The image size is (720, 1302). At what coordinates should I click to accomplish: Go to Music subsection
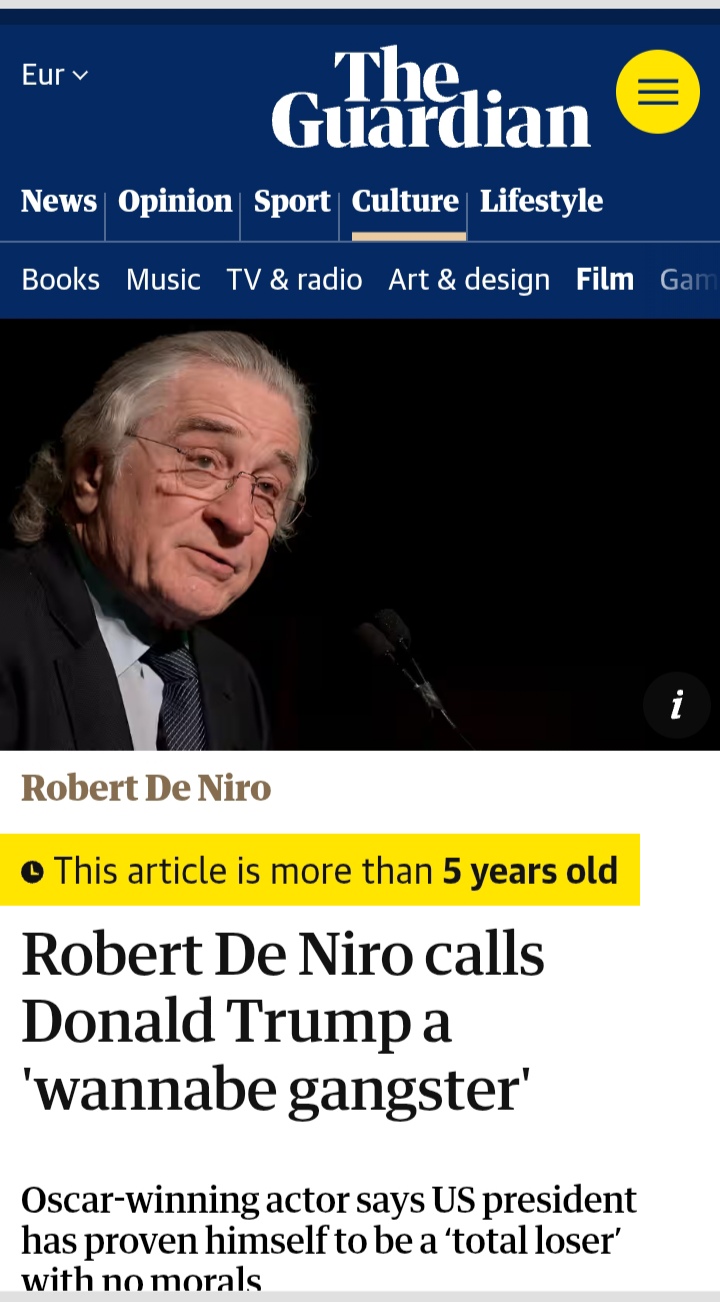tap(163, 279)
